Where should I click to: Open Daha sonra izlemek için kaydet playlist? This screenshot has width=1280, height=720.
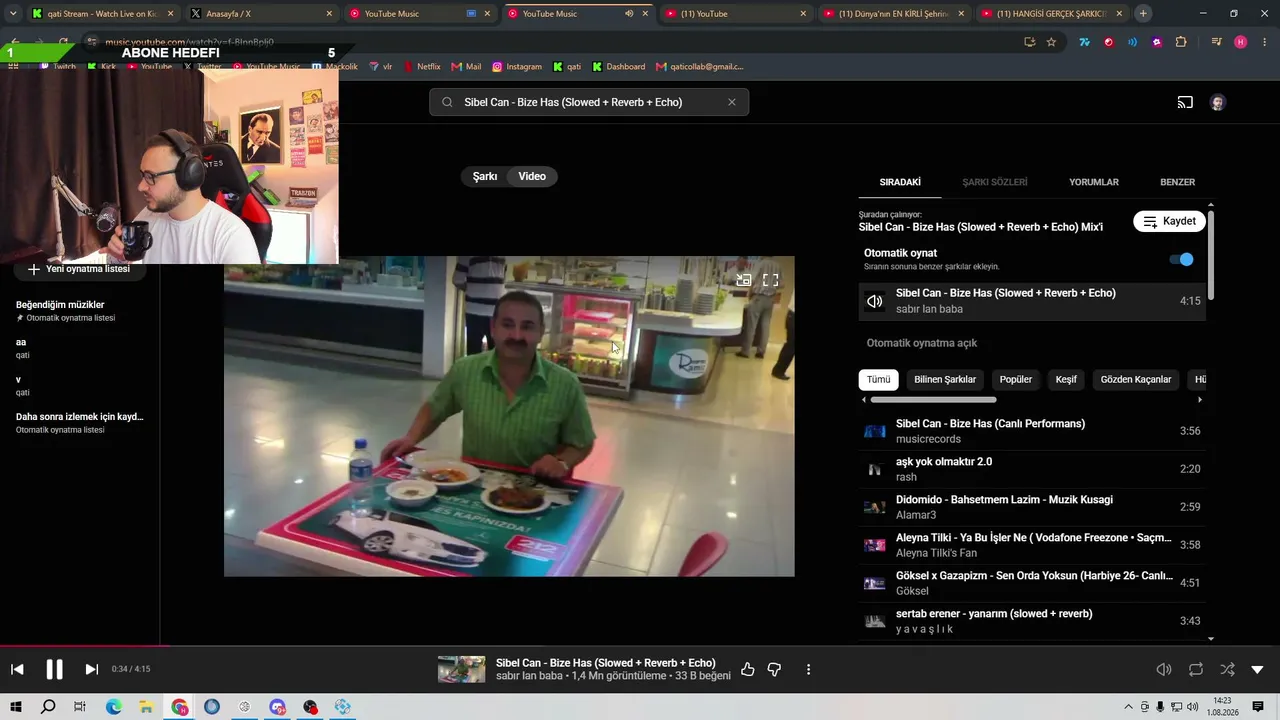point(80,417)
